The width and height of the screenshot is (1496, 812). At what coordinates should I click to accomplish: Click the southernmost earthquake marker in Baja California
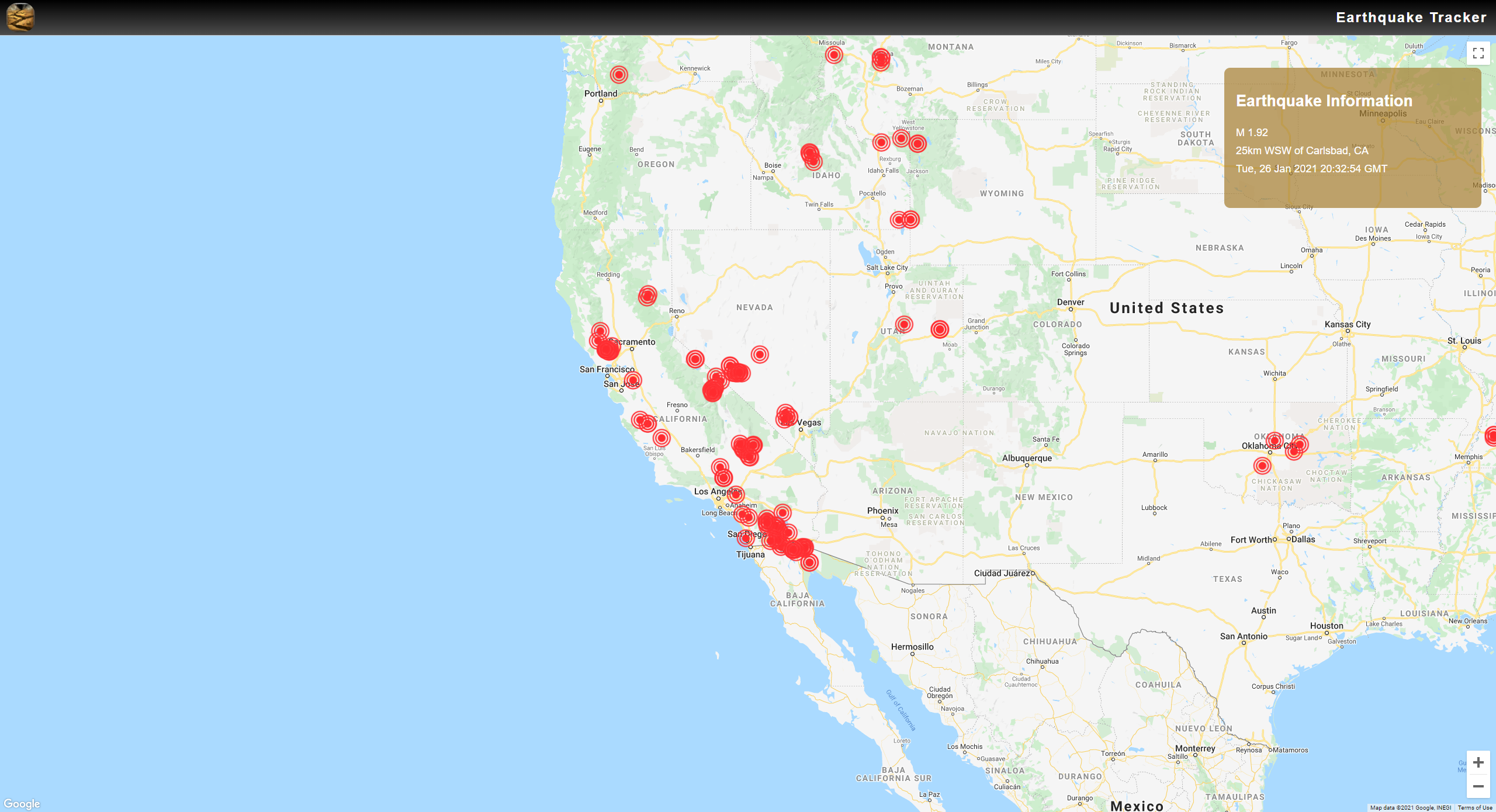[x=809, y=563]
